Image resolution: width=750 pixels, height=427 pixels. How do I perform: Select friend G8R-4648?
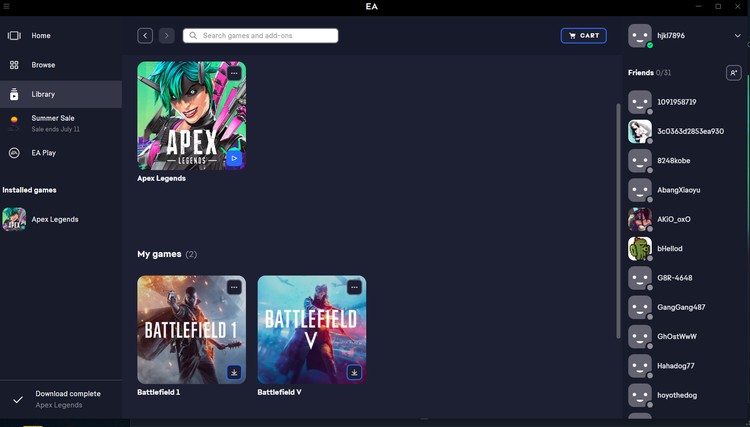pos(685,278)
